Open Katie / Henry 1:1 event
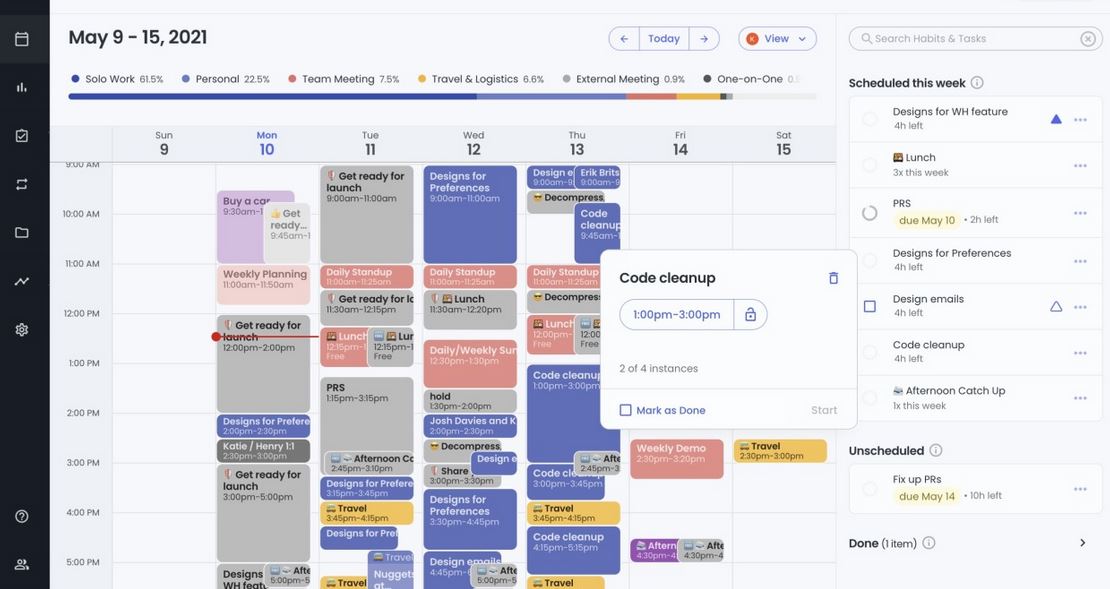The image size is (1110, 589). [263, 451]
